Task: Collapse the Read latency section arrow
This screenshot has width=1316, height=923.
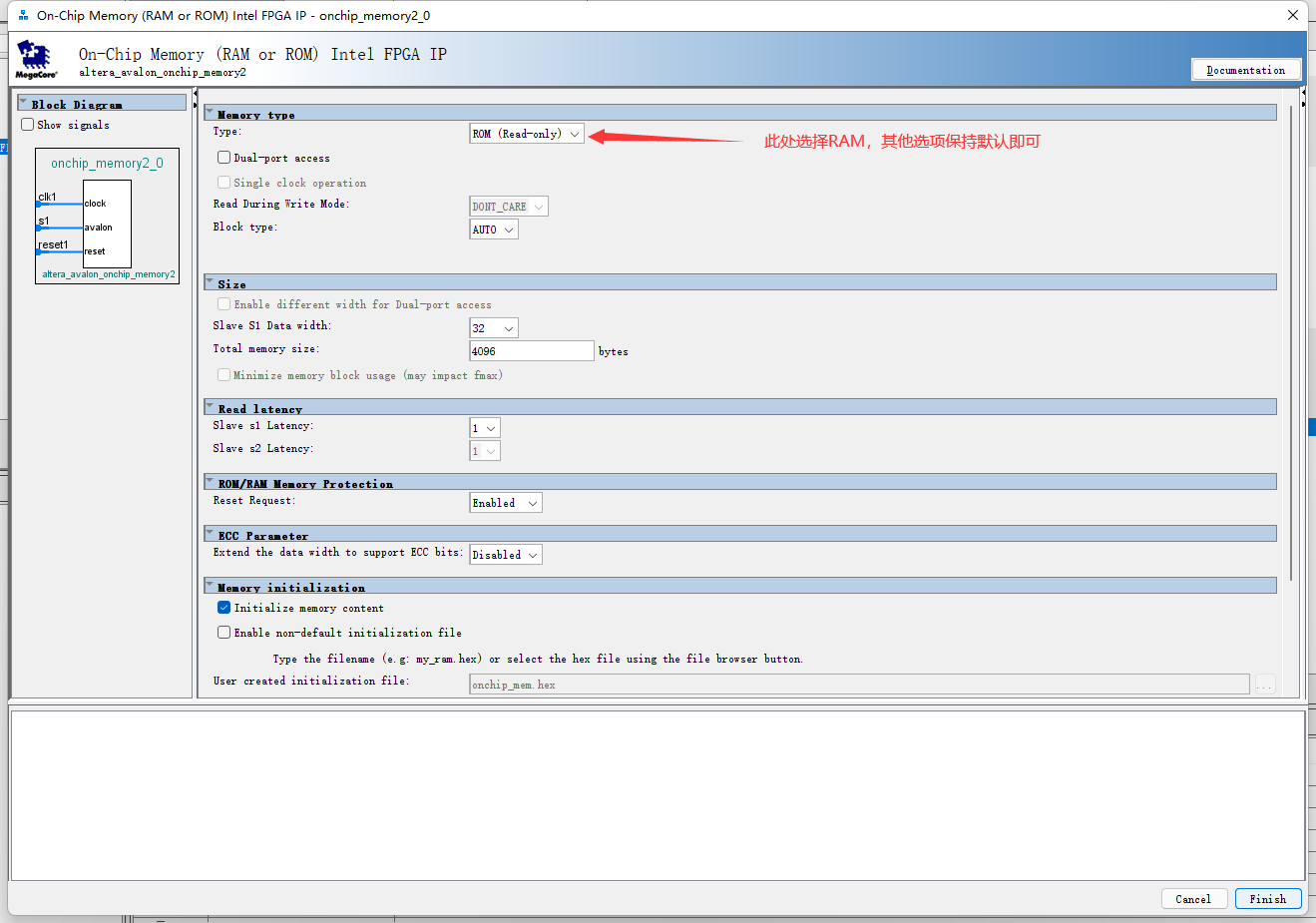Action: tap(210, 407)
